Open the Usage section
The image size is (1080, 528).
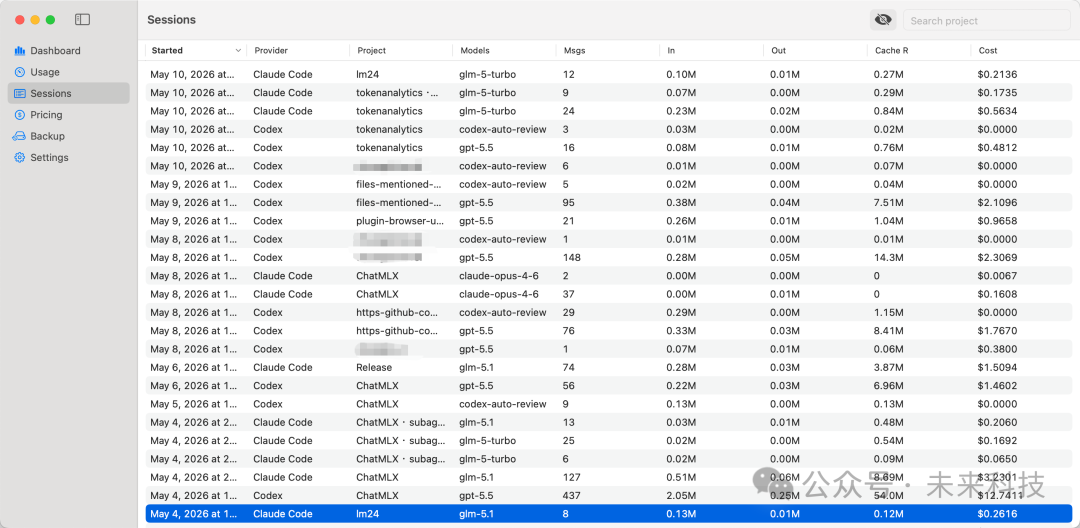[45, 72]
